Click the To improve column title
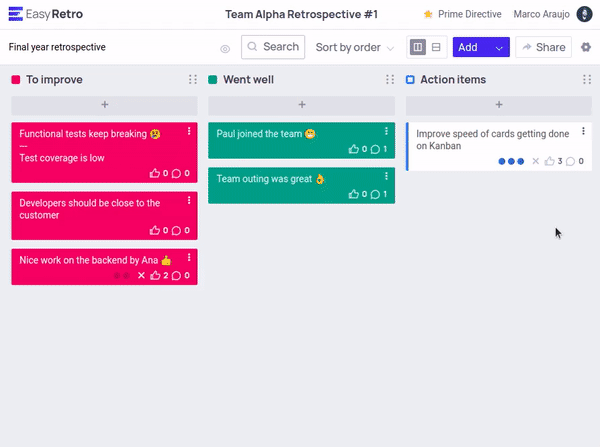This screenshot has width=600, height=447. coord(54,80)
